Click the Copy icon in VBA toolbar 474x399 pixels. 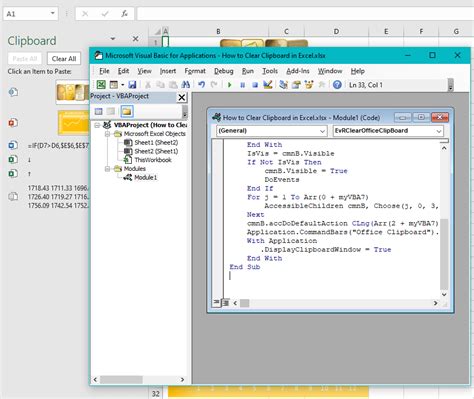[x=160, y=85]
